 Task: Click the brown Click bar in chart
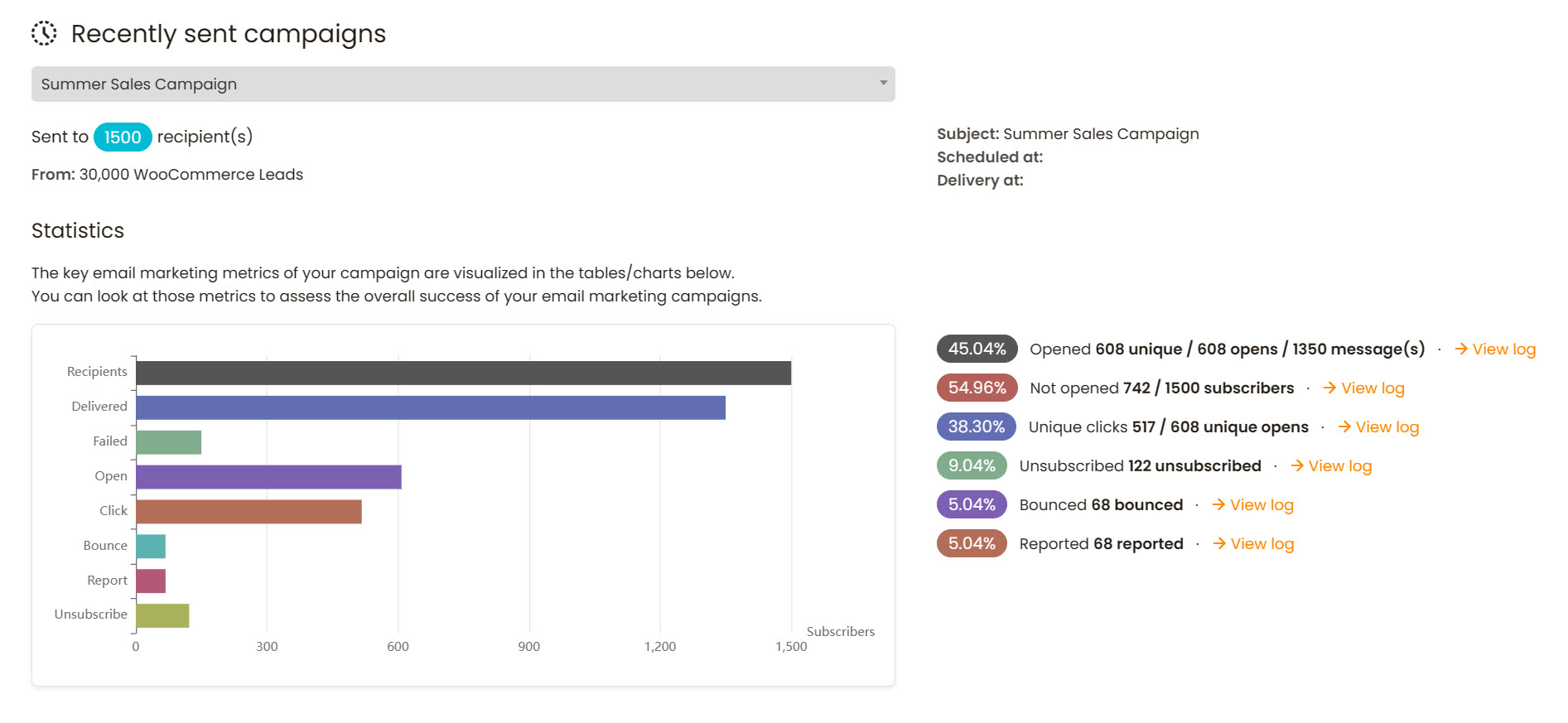(248, 512)
